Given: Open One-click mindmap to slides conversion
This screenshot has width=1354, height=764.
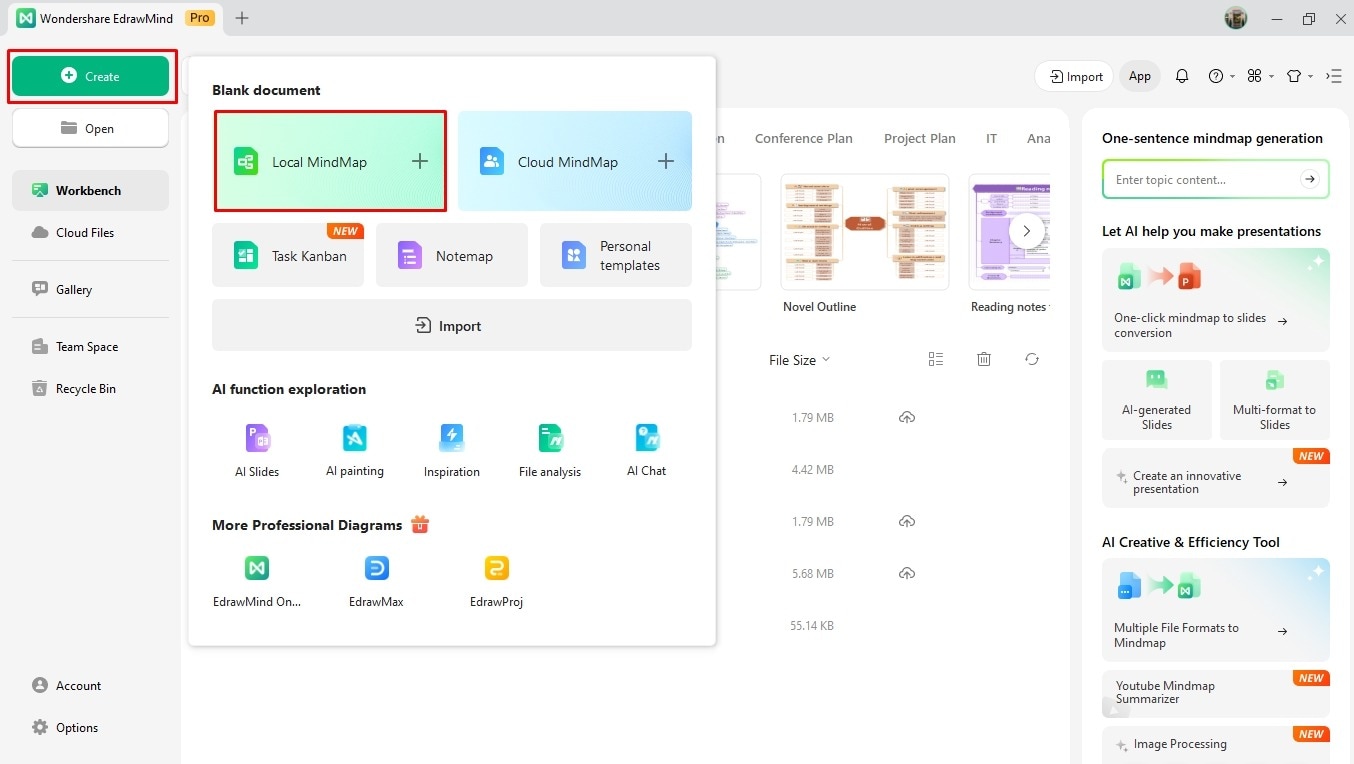Looking at the screenshot, I should [x=1216, y=299].
